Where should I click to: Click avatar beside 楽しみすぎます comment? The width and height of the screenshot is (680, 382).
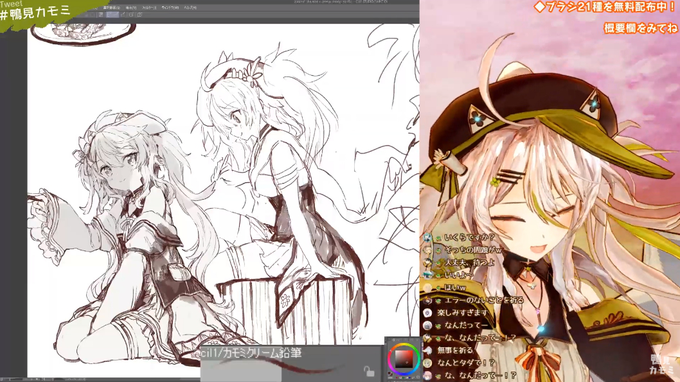[x=428, y=313]
